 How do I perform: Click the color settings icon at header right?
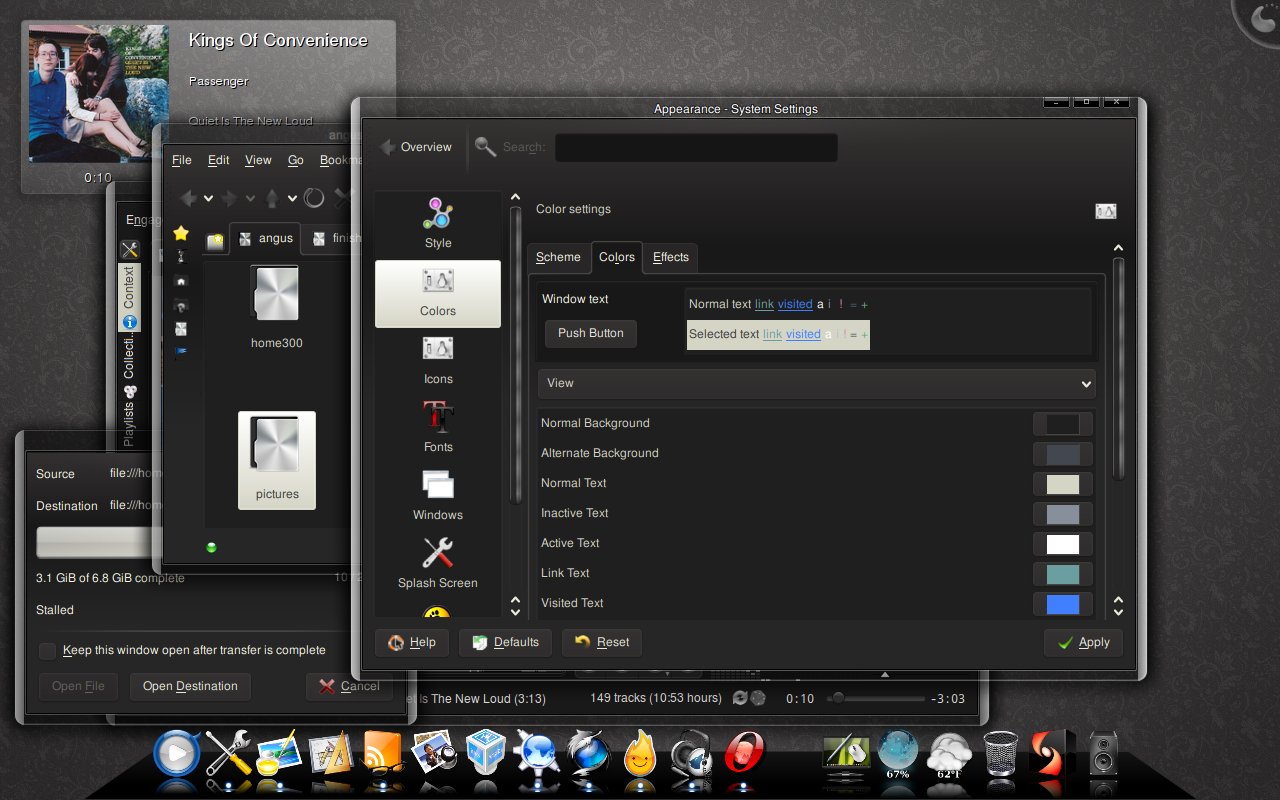1105,211
